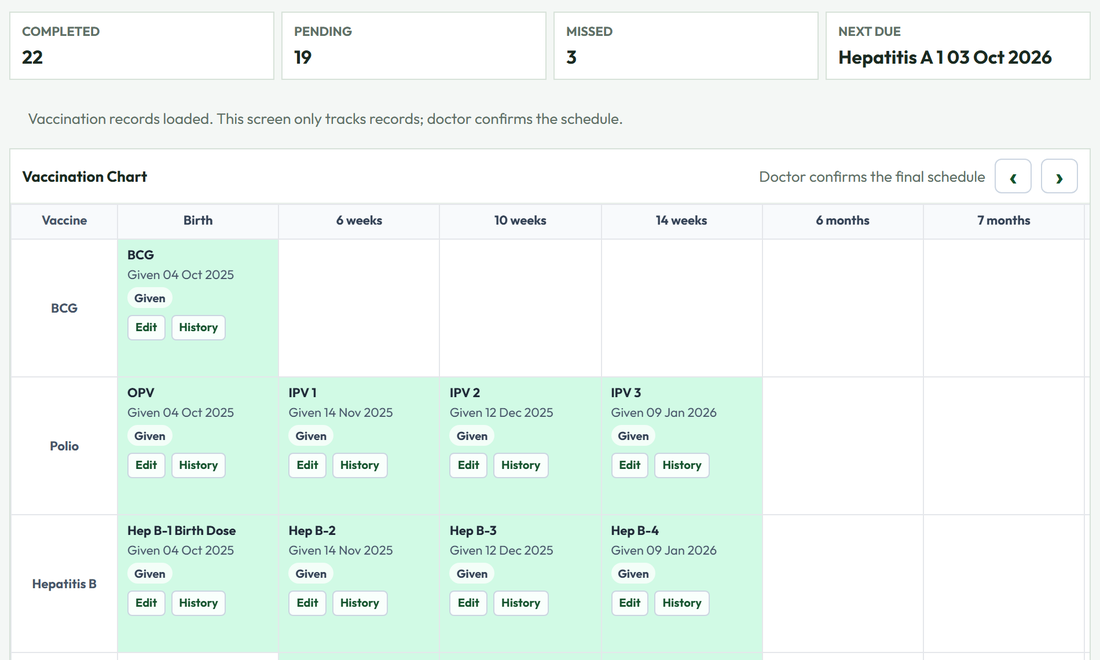View History of Hep B-1 Birth Dose
The image size is (1100, 660).
(199, 603)
